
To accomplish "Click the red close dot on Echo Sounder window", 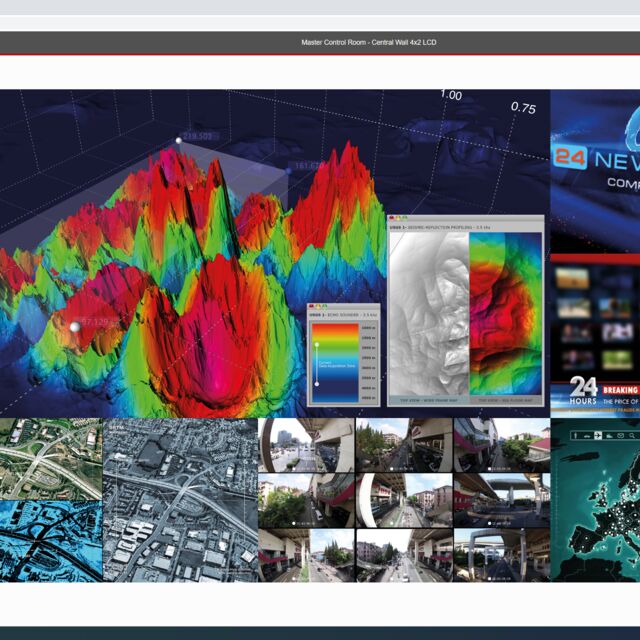I will 312,307.
